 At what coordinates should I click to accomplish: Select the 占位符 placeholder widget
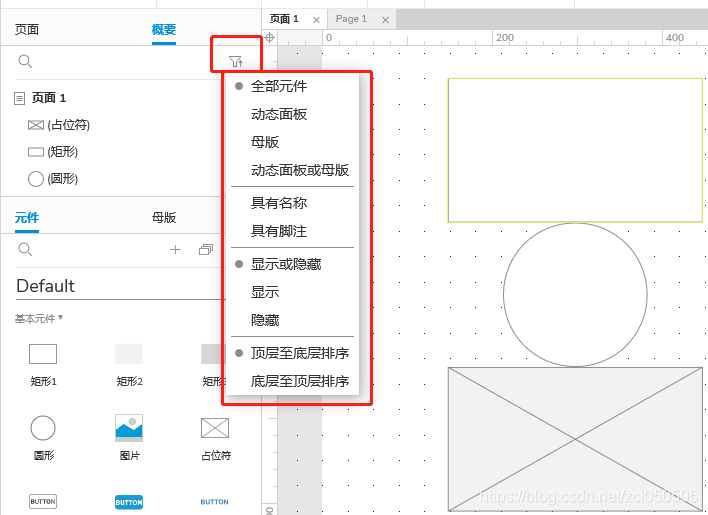click(x=215, y=438)
